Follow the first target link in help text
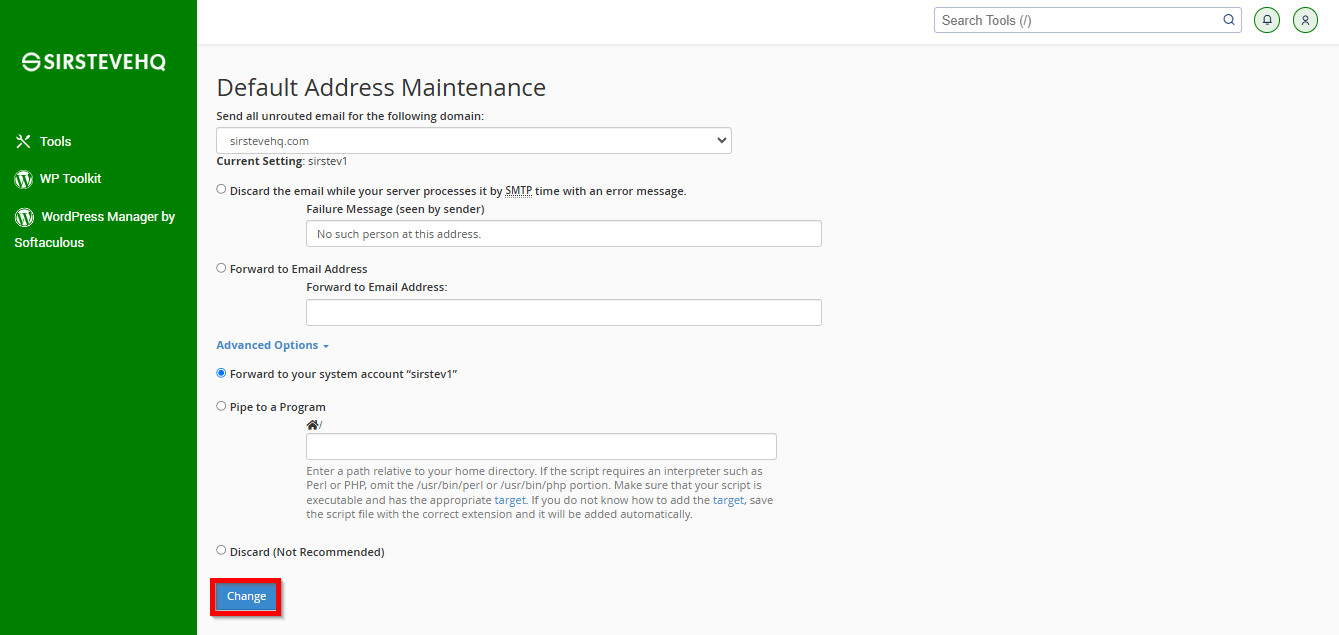The height and width of the screenshot is (635, 1339). 510,500
